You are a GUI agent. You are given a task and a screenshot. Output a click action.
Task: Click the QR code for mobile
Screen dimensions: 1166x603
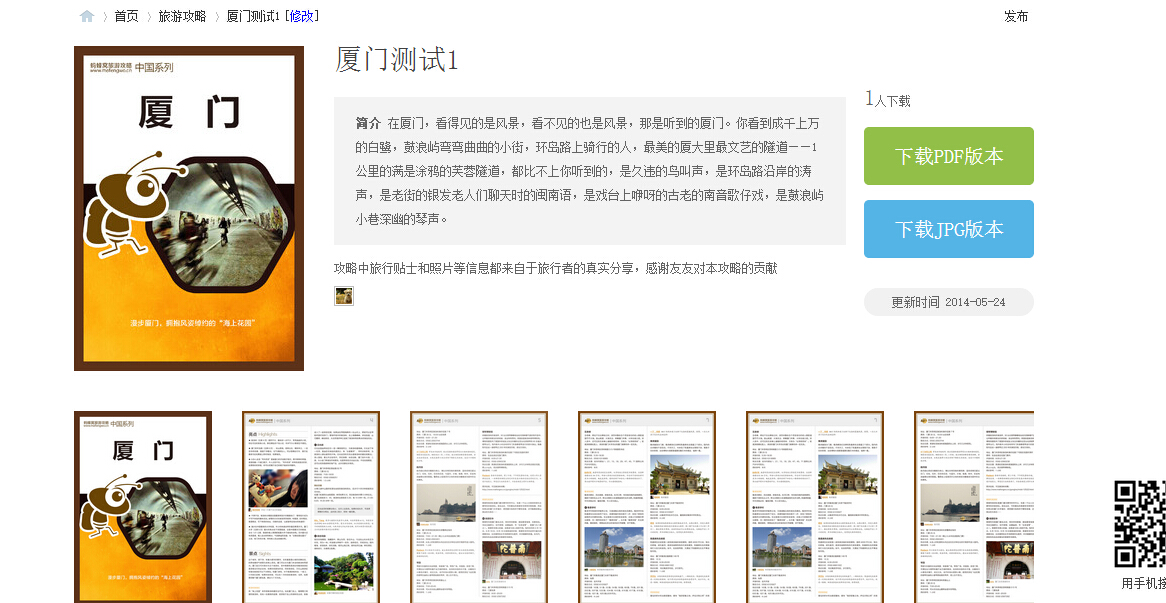pyautogui.click(x=1139, y=523)
